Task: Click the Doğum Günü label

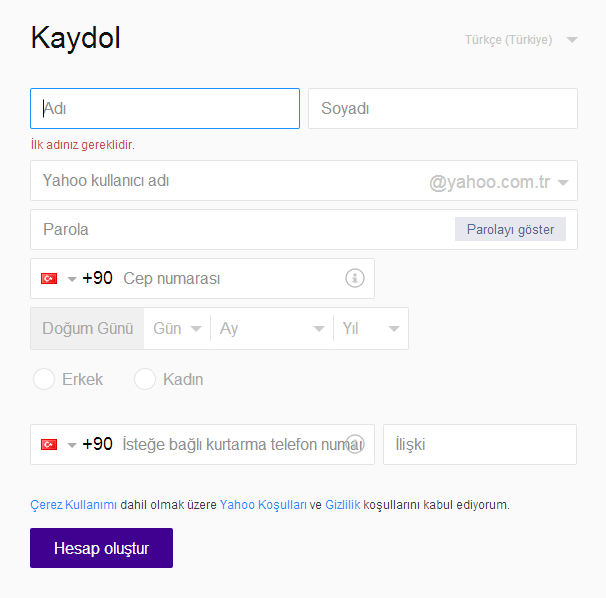Action: click(87, 329)
